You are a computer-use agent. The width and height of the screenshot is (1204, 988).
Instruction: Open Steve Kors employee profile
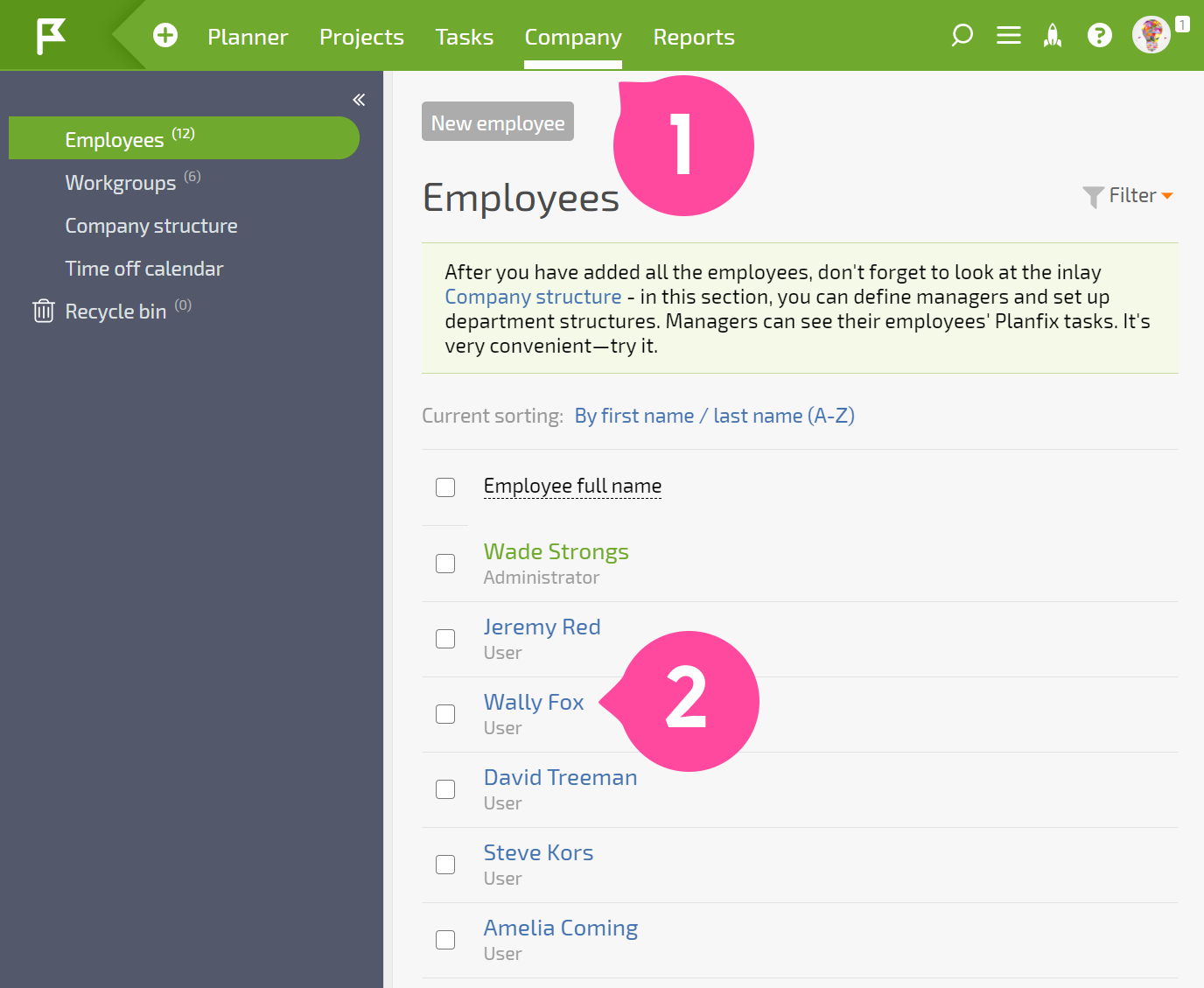coord(538,852)
